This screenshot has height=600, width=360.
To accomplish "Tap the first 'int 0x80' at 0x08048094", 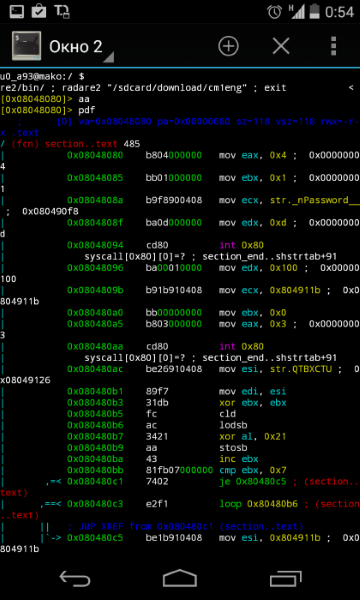I will click(x=241, y=245).
